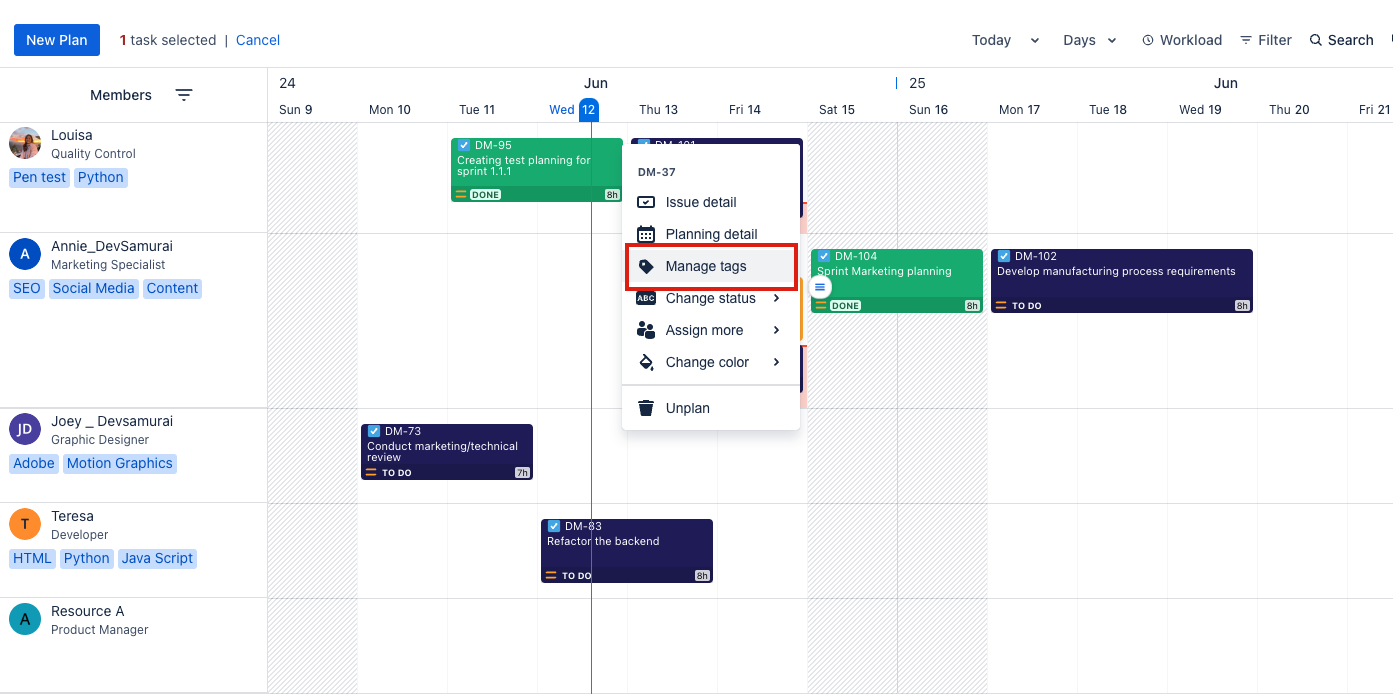This screenshot has width=1393, height=694.
Task: Click Louisa's profile avatar
Action: (25, 143)
